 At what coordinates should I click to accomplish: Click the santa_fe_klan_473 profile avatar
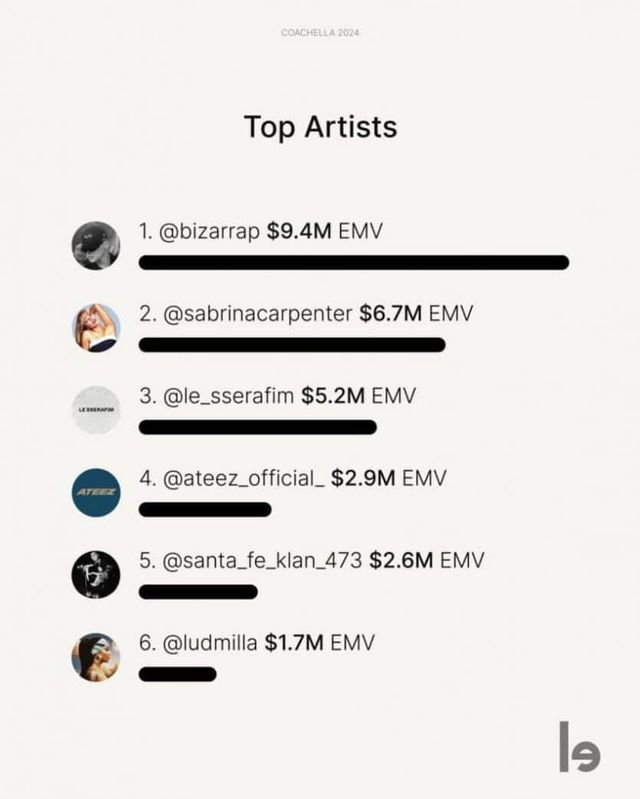pyautogui.click(x=96, y=575)
